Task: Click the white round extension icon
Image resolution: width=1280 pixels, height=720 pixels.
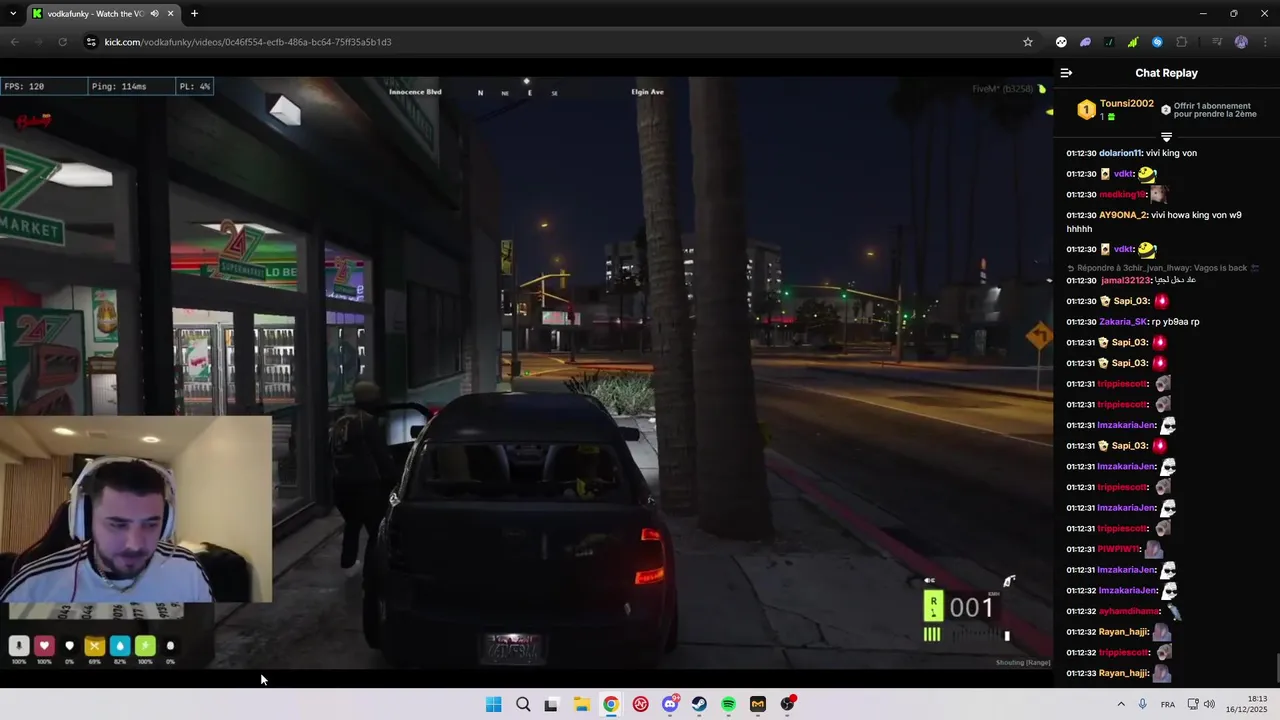Action: (x=1061, y=42)
